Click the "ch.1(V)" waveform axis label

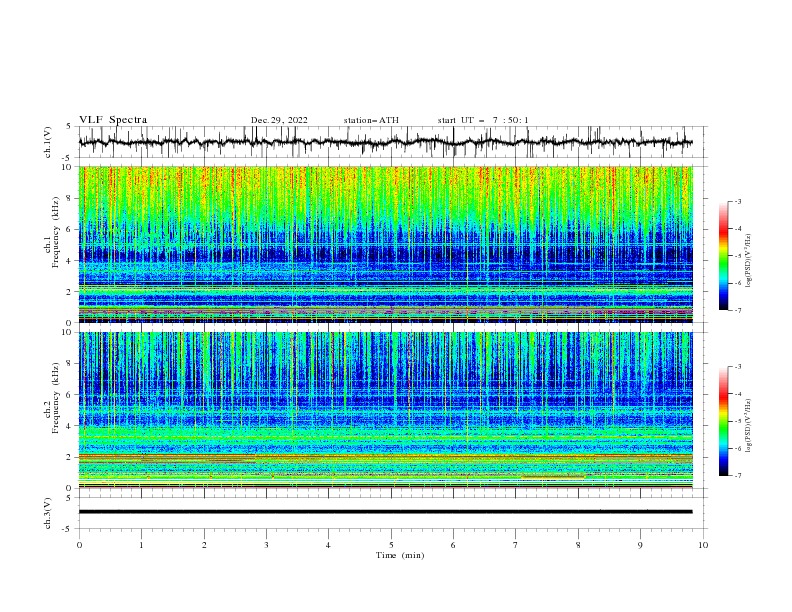(48, 142)
